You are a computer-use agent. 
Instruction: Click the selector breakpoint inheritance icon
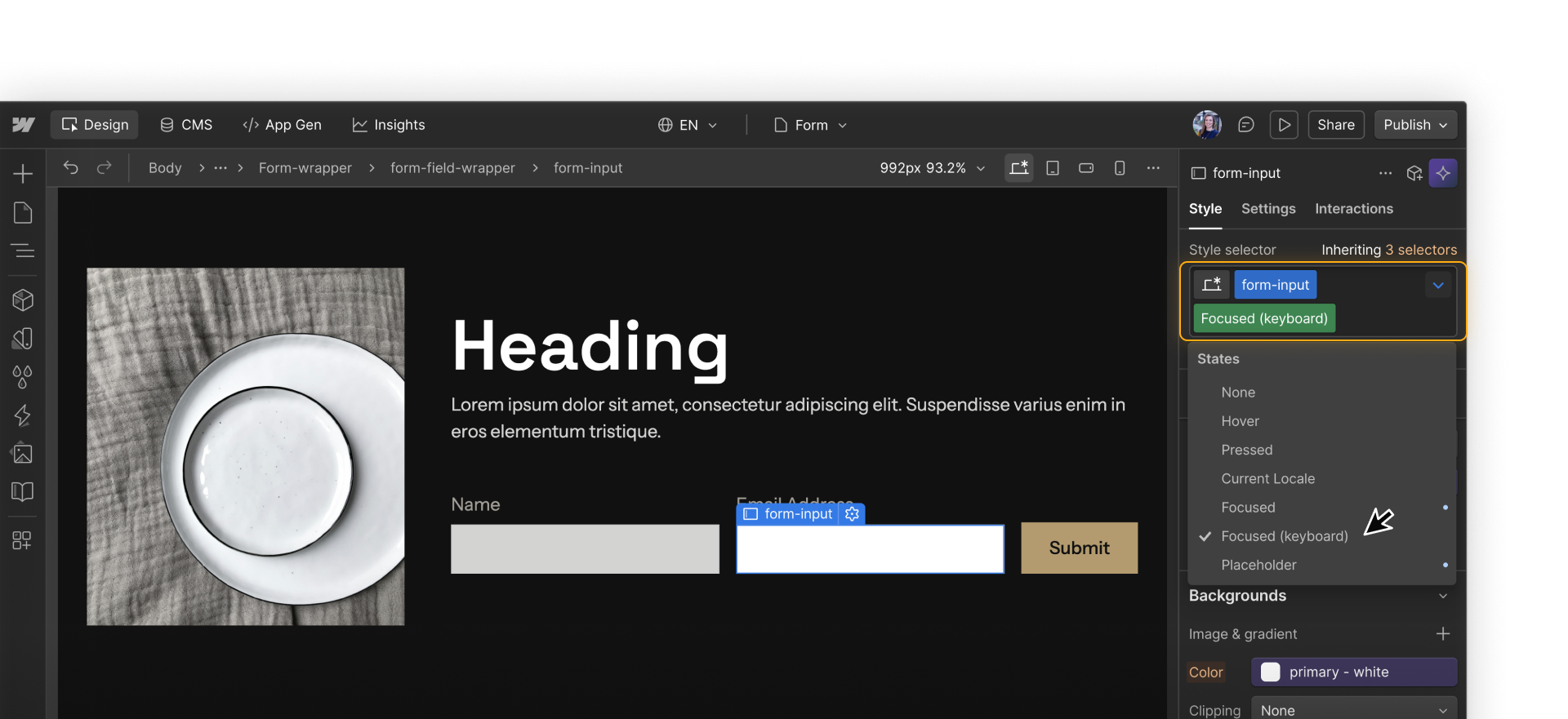(x=1212, y=285)
